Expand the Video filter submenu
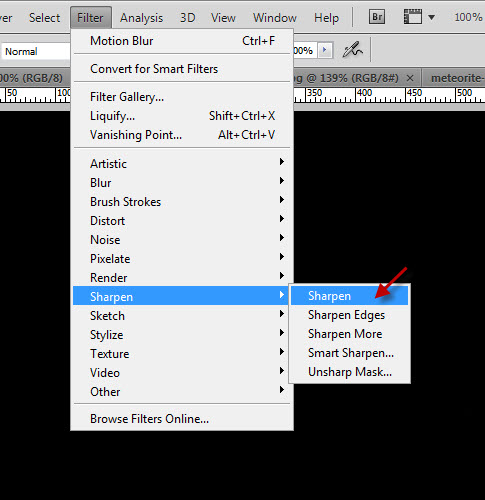485x500 pixels. pyautogui.click(x=182, y=373)
